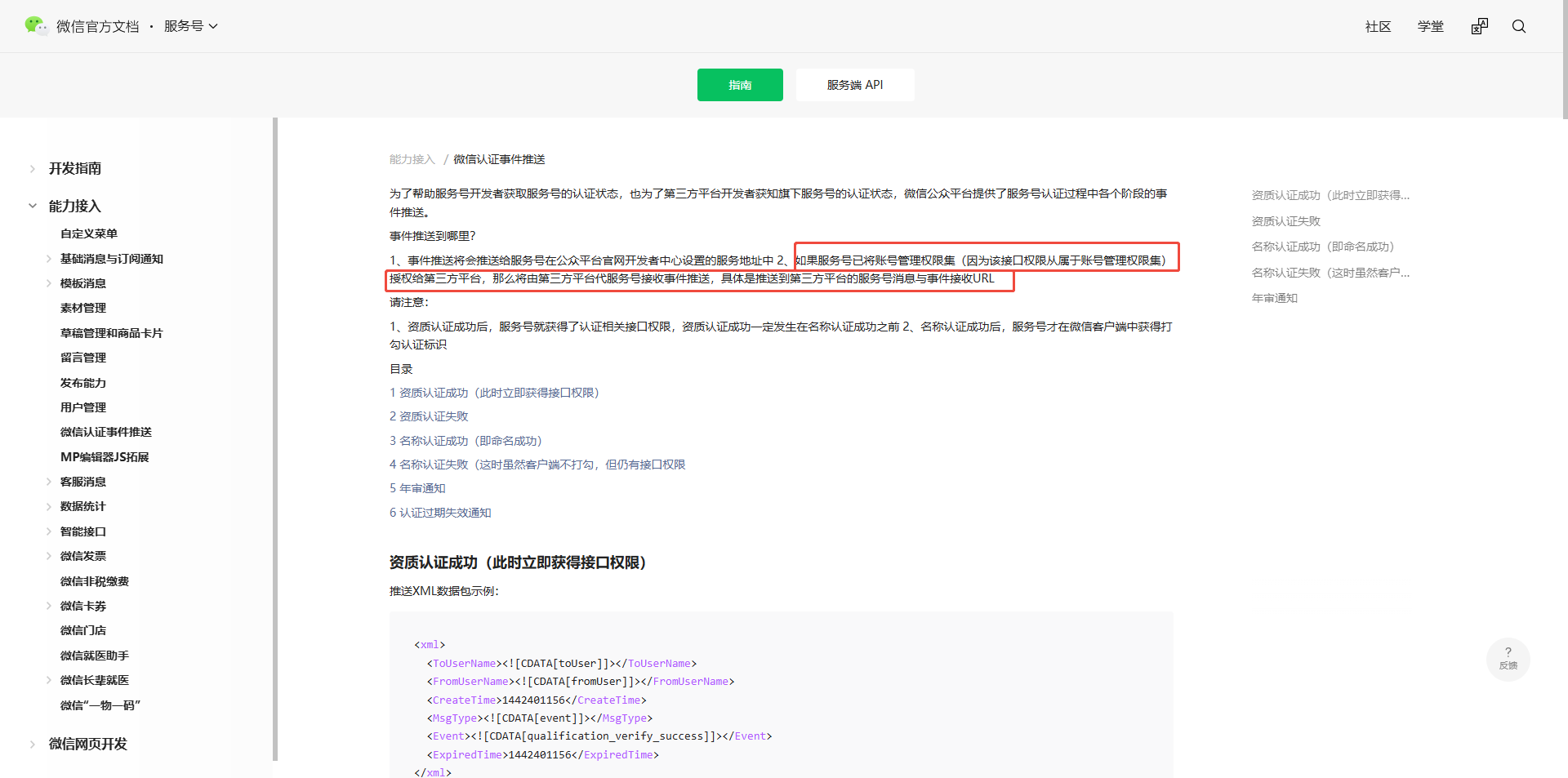The image size is (1568, 778).
Task: Jump to directory link 4 名称认证失败
Action: coord(537,465)
